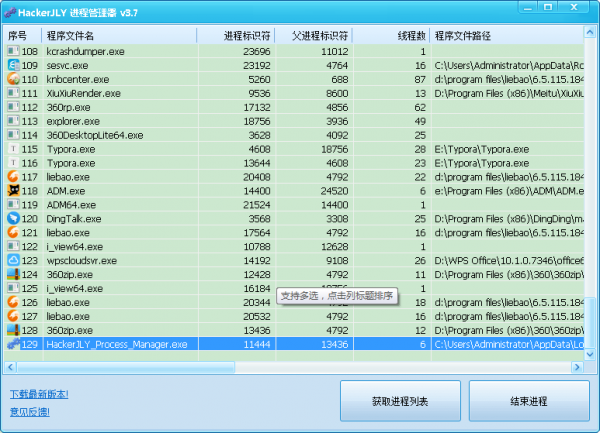
Task: Select the 360DesktopLite64.exe process name
Action: coord(95,135)
